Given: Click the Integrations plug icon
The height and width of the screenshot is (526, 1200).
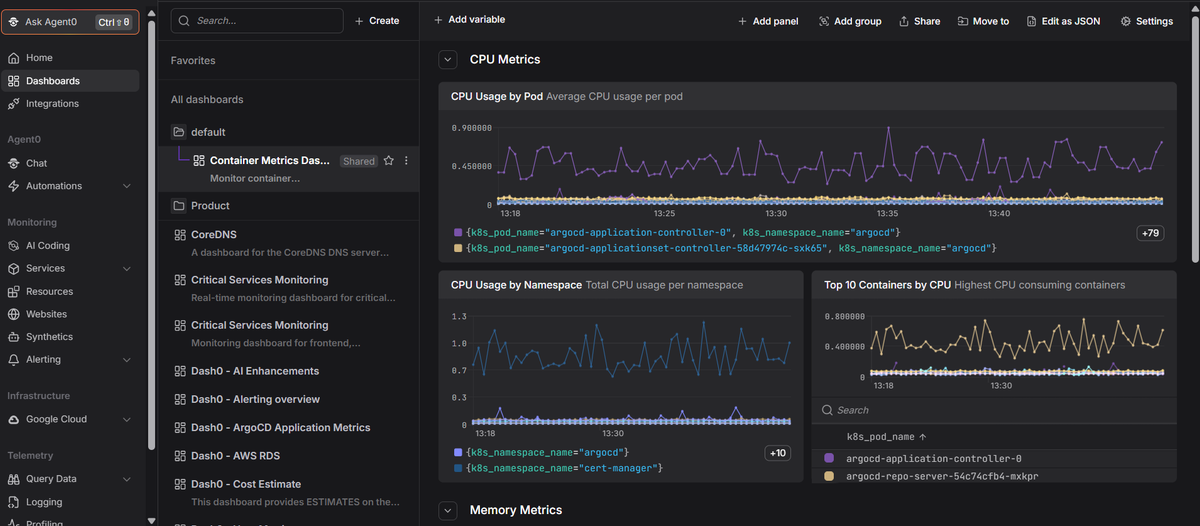Looking at the screenshot, I should pyautogui.click(x=14, y=104).
